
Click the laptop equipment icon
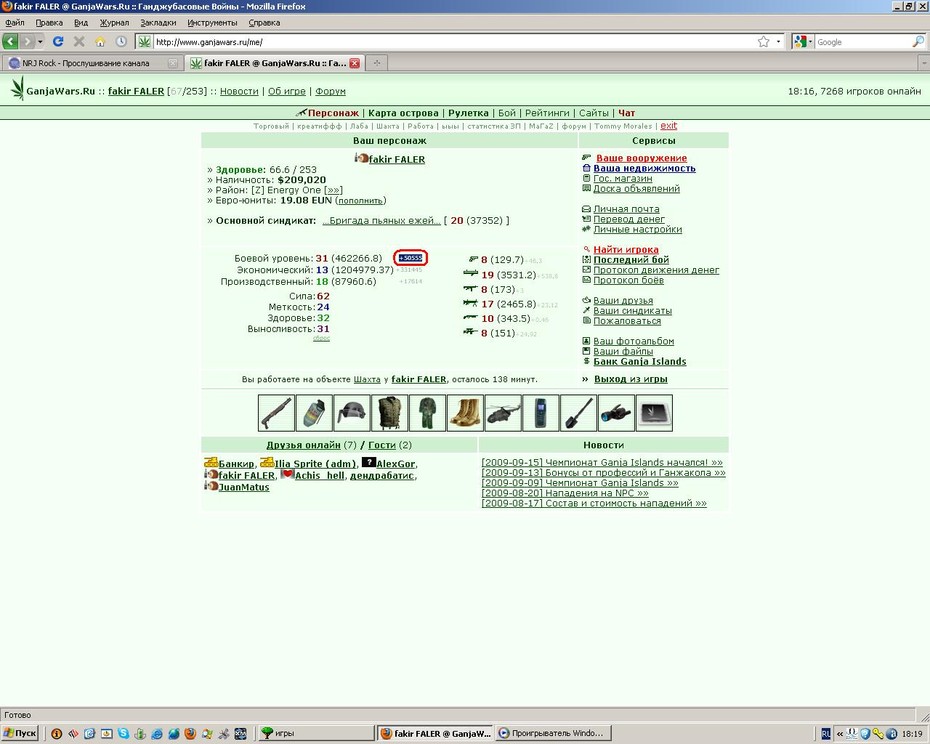tap(654, 413)
